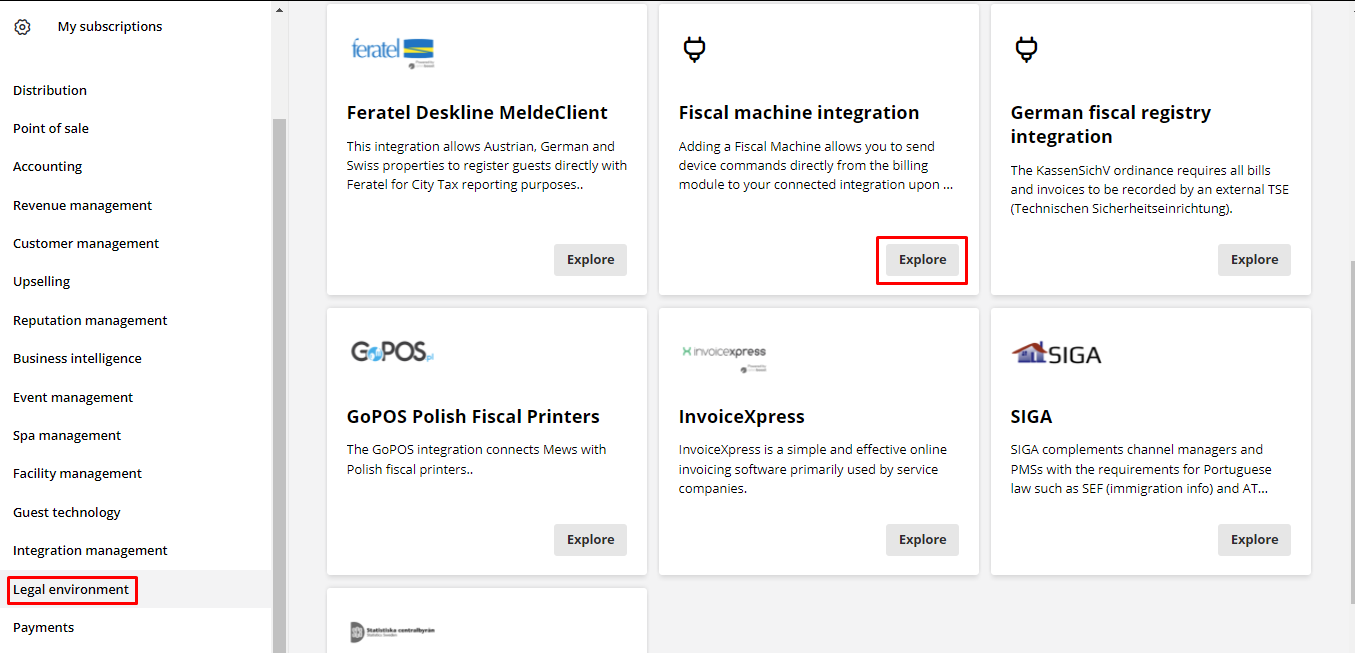Click the GoPOS logo
Viewport: 1355px width, 653px height.
pos(392,352)
